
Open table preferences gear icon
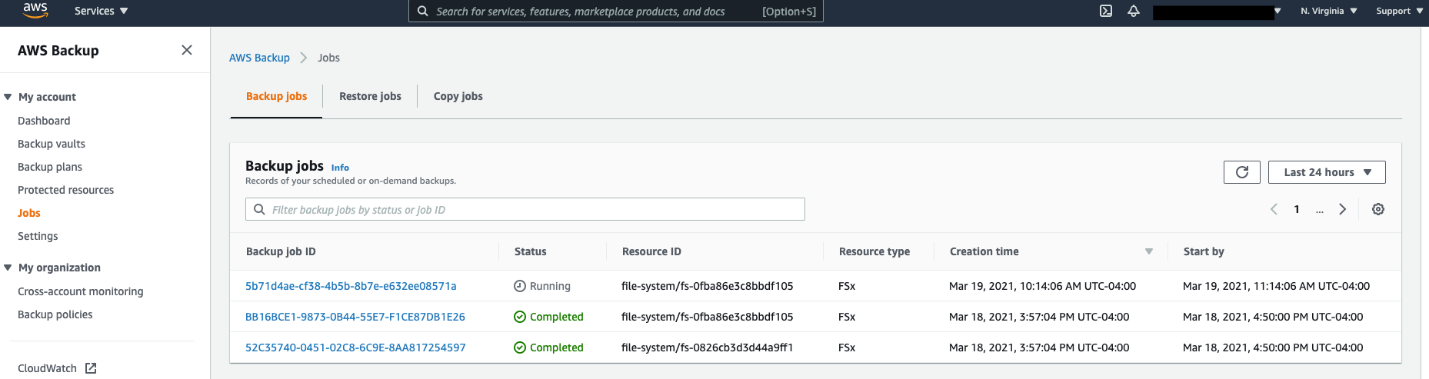click(x=1378, y=209)
